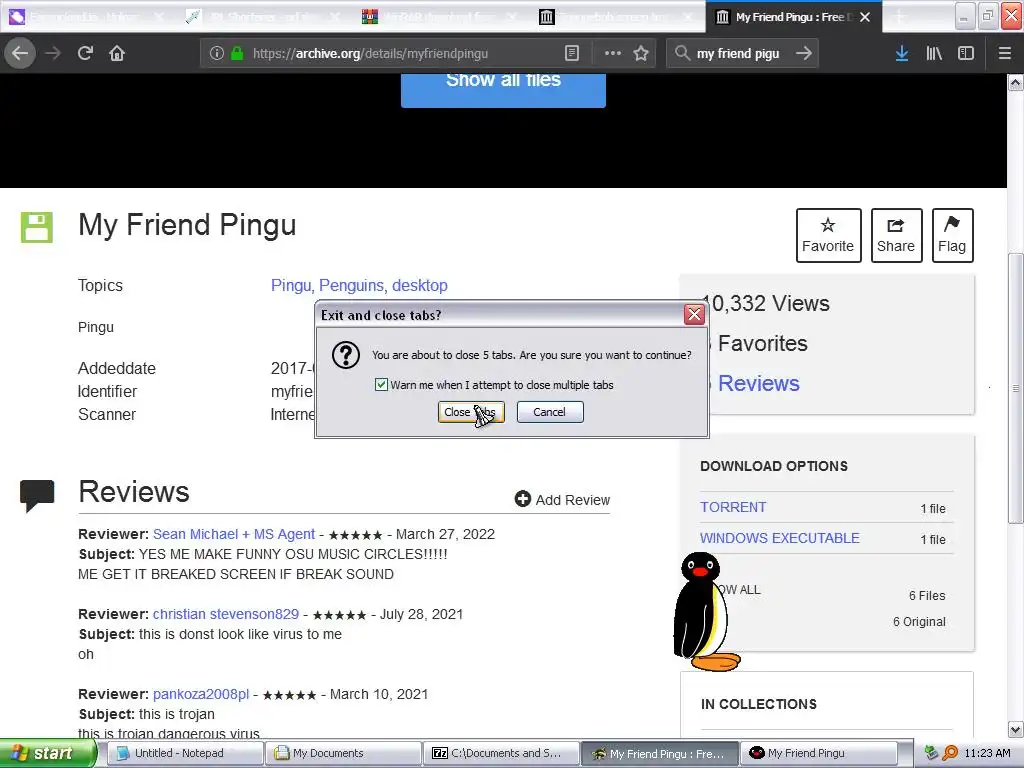Click the search box containing my friend pigu
1024x768 pixels.
[743, 54]
